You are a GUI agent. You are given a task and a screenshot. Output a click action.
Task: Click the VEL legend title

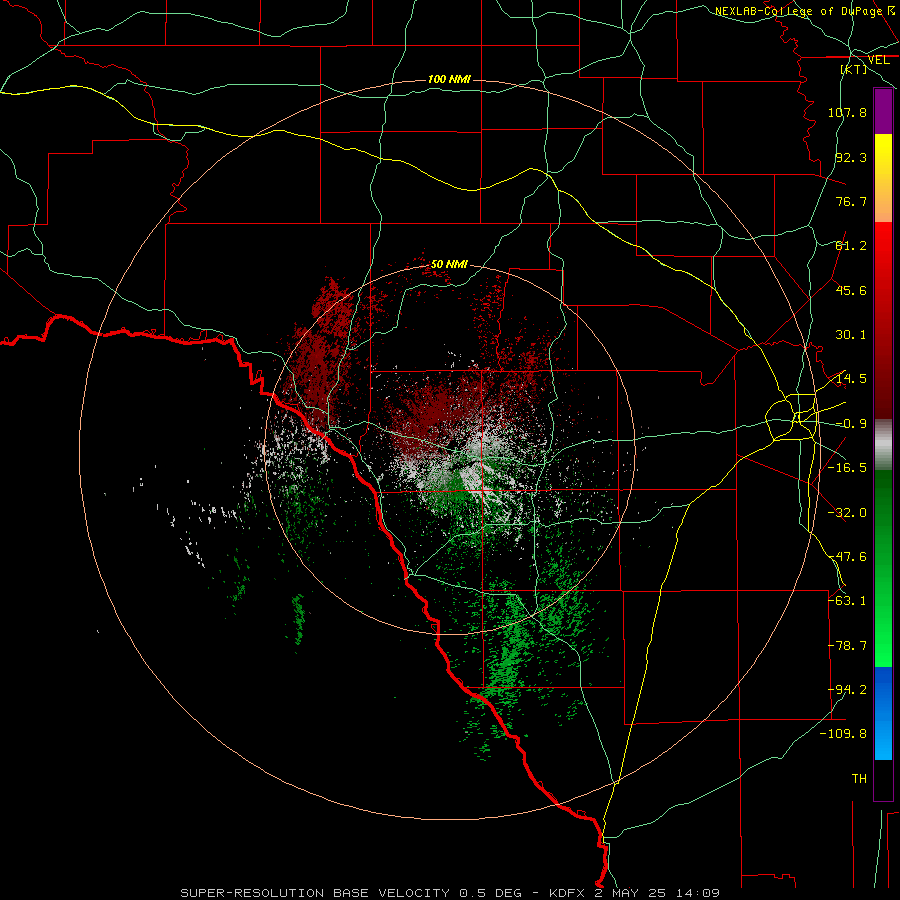879,60
